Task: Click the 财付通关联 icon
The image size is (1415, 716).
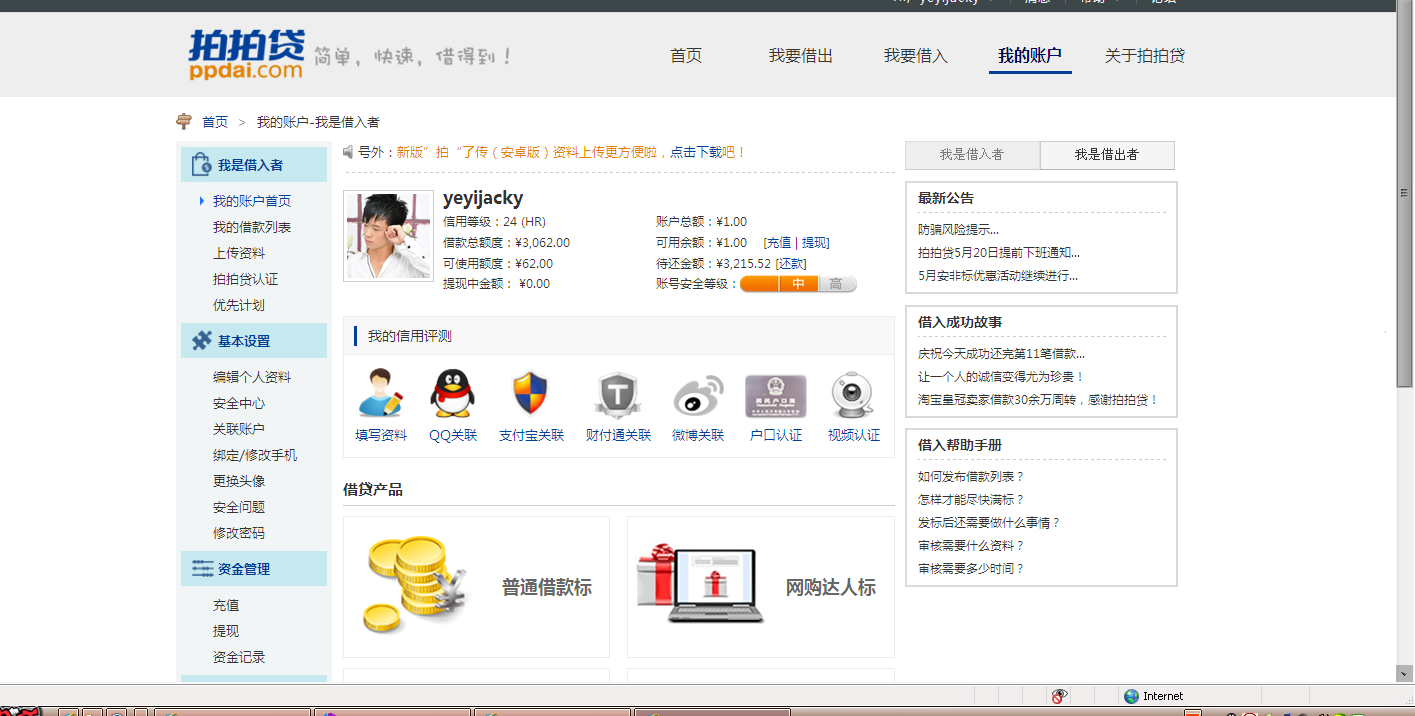Action: tap(617, 396)
